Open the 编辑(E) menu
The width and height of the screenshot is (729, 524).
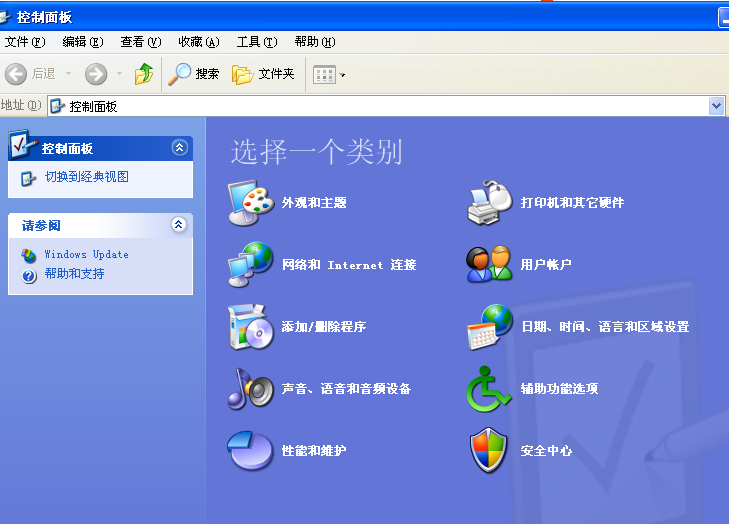(83, 42)
